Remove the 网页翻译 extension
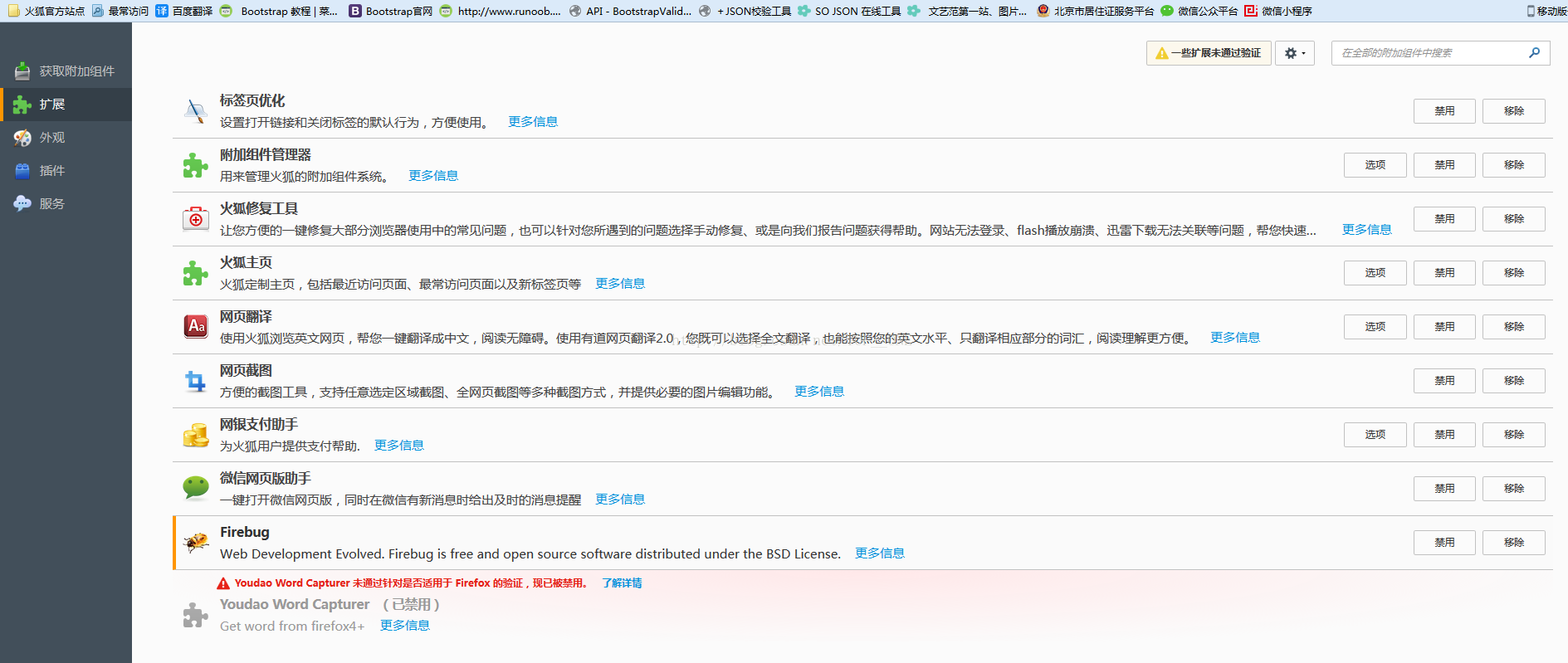1568x663 pixels. pos(1514,327)
